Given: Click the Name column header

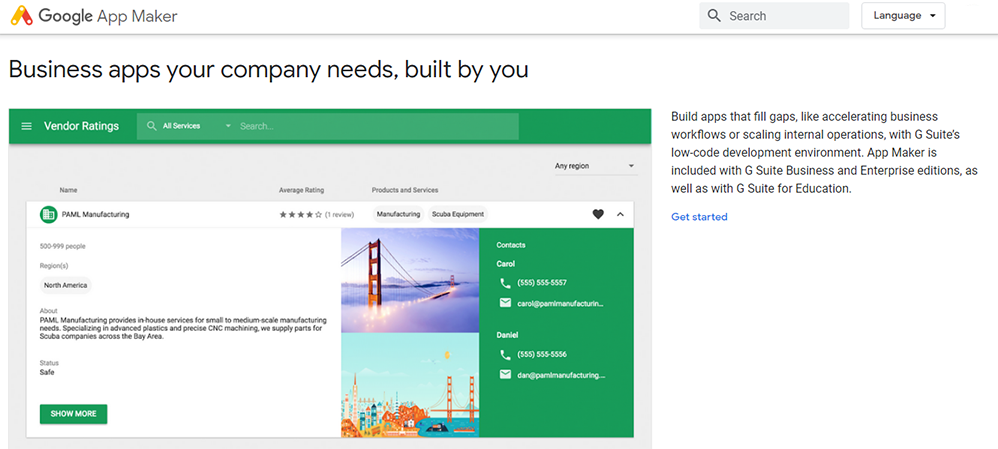Looking at the screenshot, I should tap(69, 190).
